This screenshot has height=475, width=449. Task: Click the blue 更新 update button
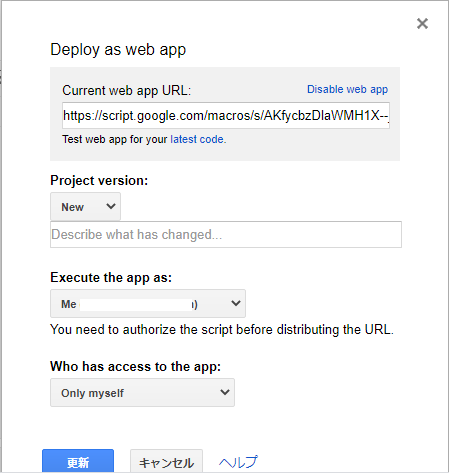78,461
